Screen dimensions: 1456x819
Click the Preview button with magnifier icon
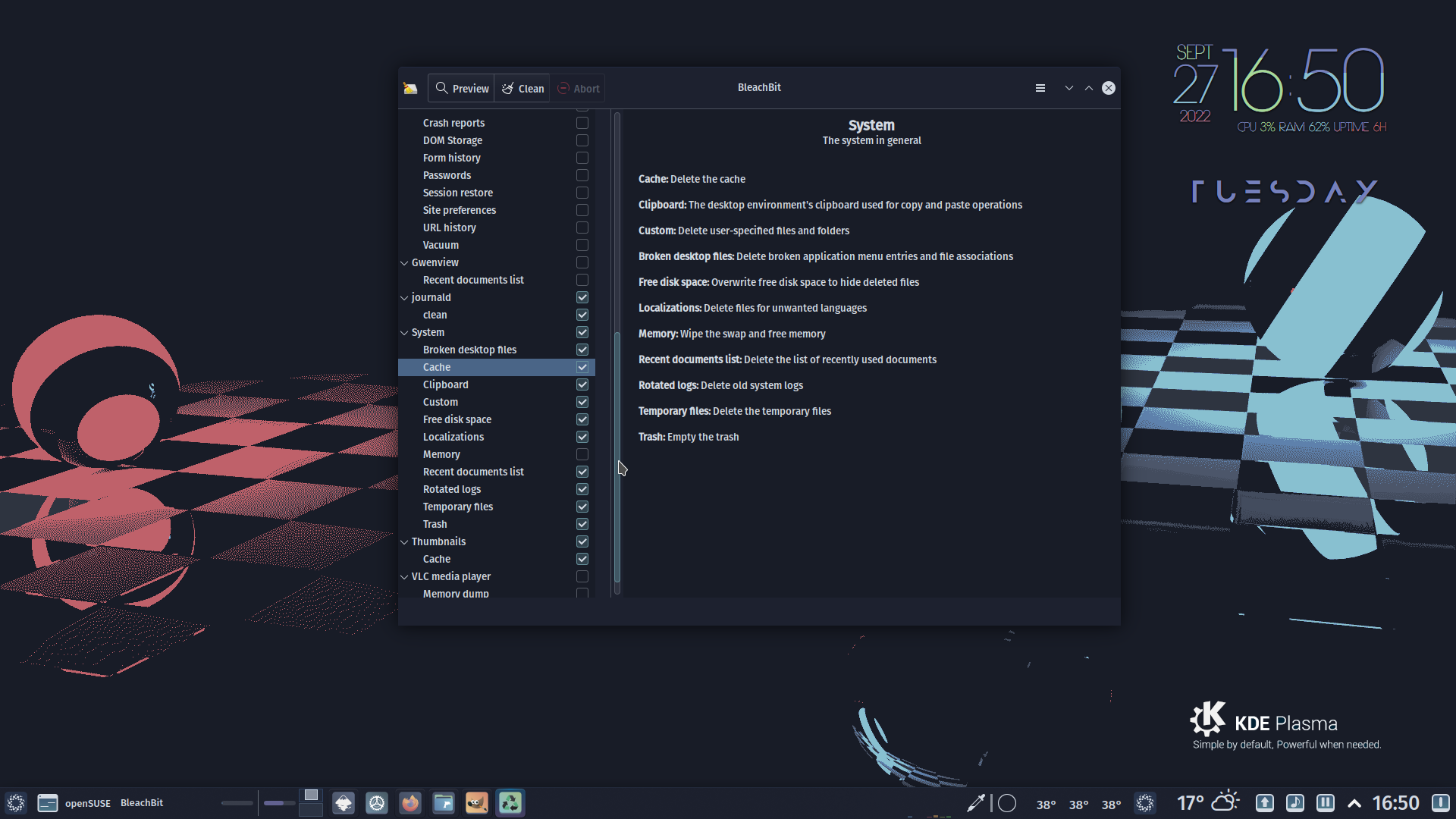pyautogui.click(x=462, y=88)
